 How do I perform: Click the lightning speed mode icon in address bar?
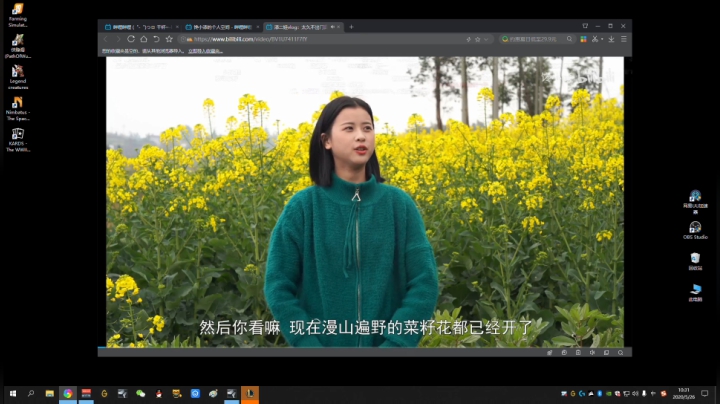click(468, 39)
